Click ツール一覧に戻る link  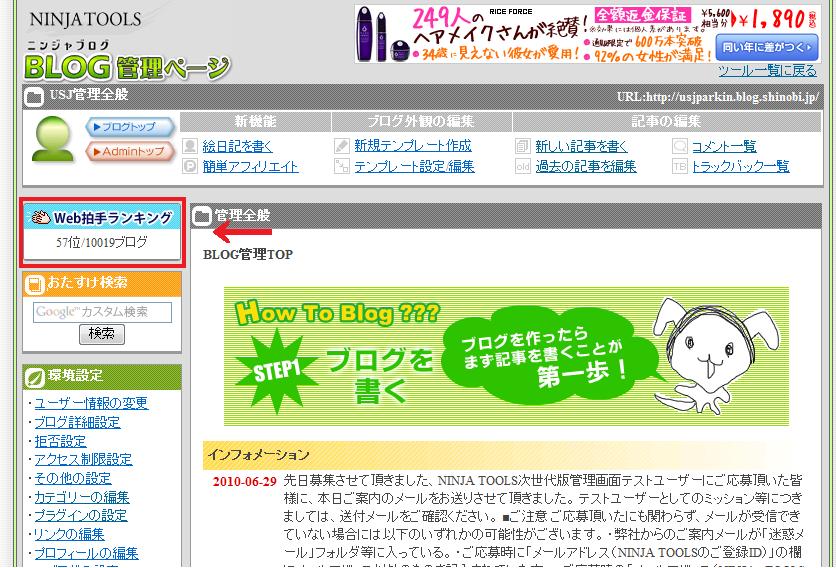pos(767,70)
